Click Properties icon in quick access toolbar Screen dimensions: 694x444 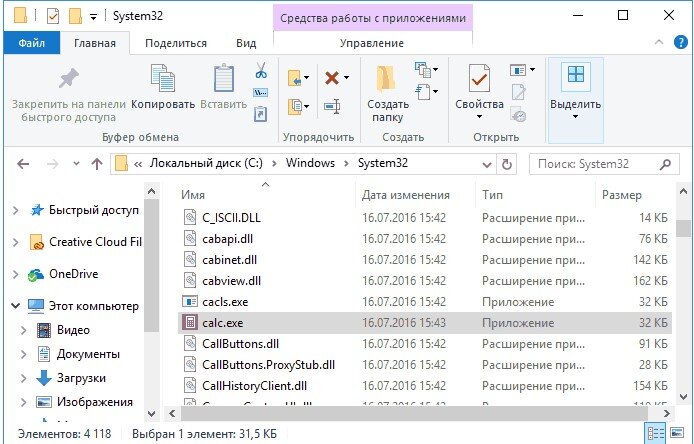pyautogui.click(x=53, y=16)
